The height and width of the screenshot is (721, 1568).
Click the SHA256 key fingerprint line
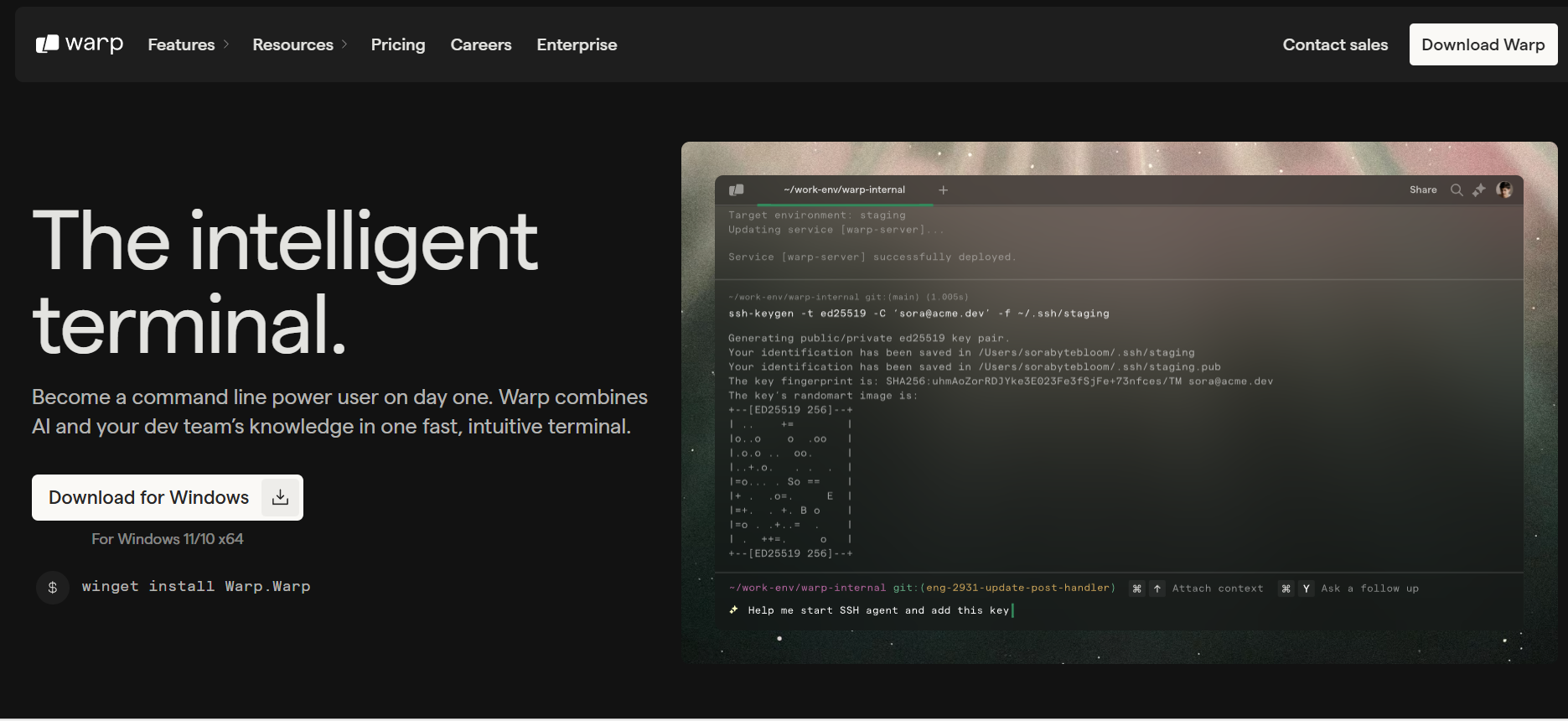click(x=1001, y=381)
